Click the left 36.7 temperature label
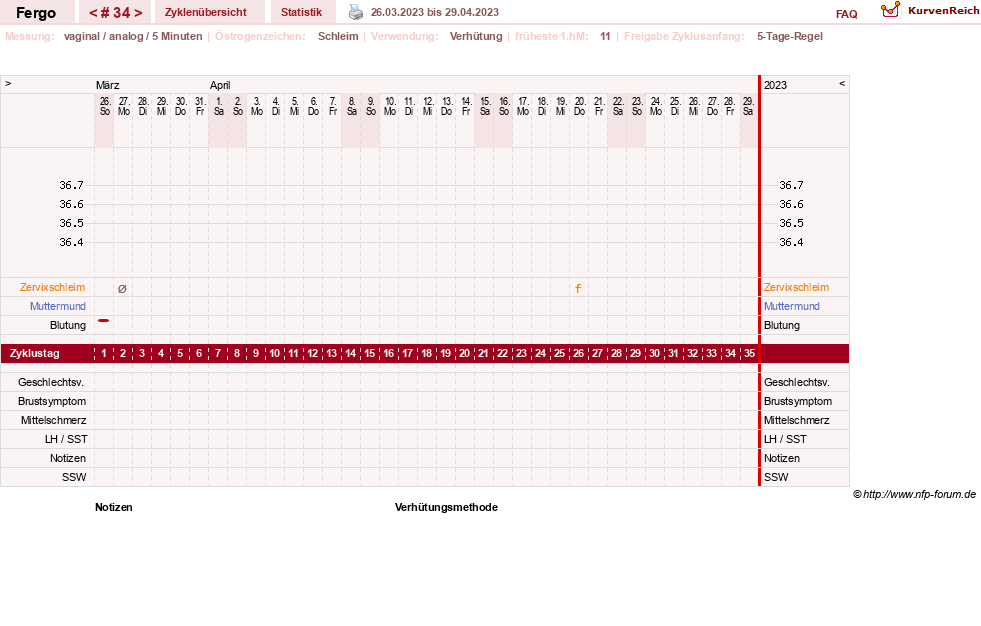 click(x=71, y=185)
